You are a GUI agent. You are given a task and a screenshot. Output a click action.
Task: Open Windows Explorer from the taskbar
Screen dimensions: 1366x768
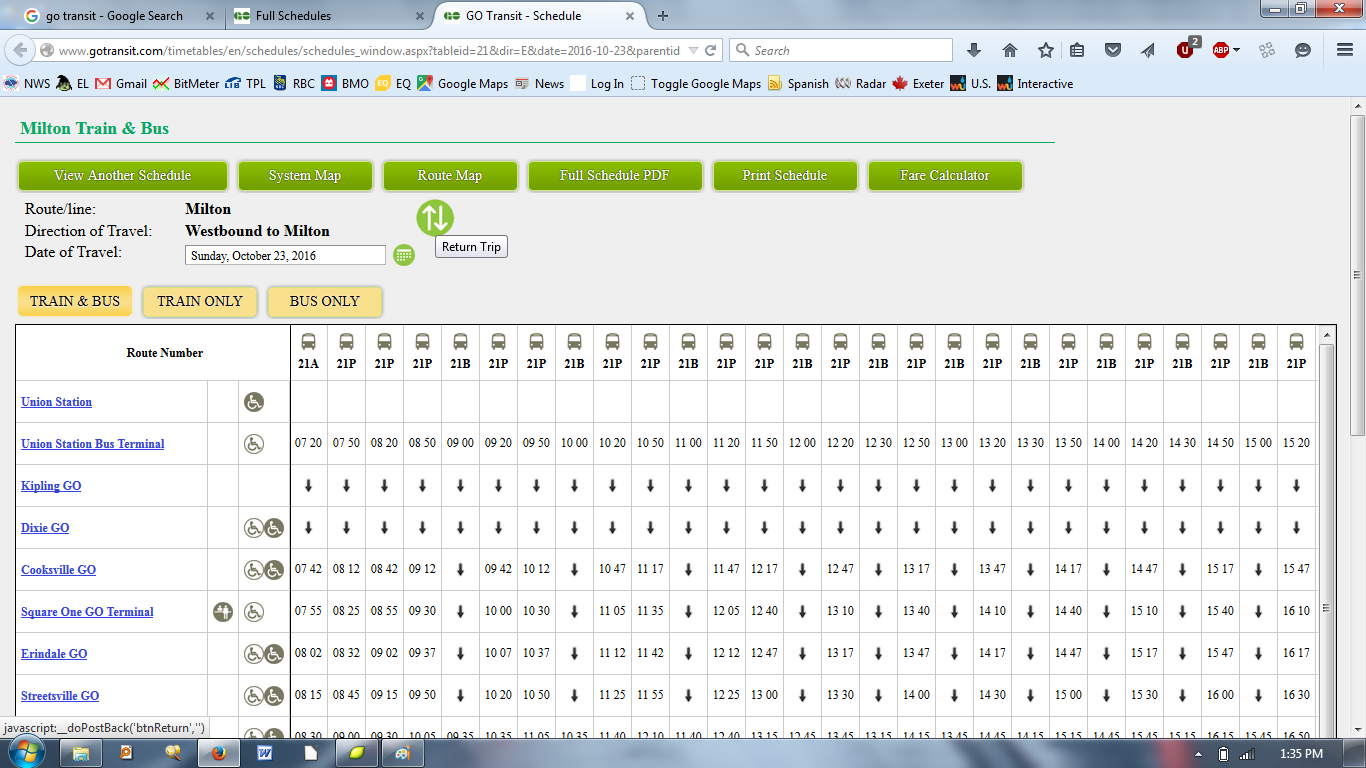point(81,753)
